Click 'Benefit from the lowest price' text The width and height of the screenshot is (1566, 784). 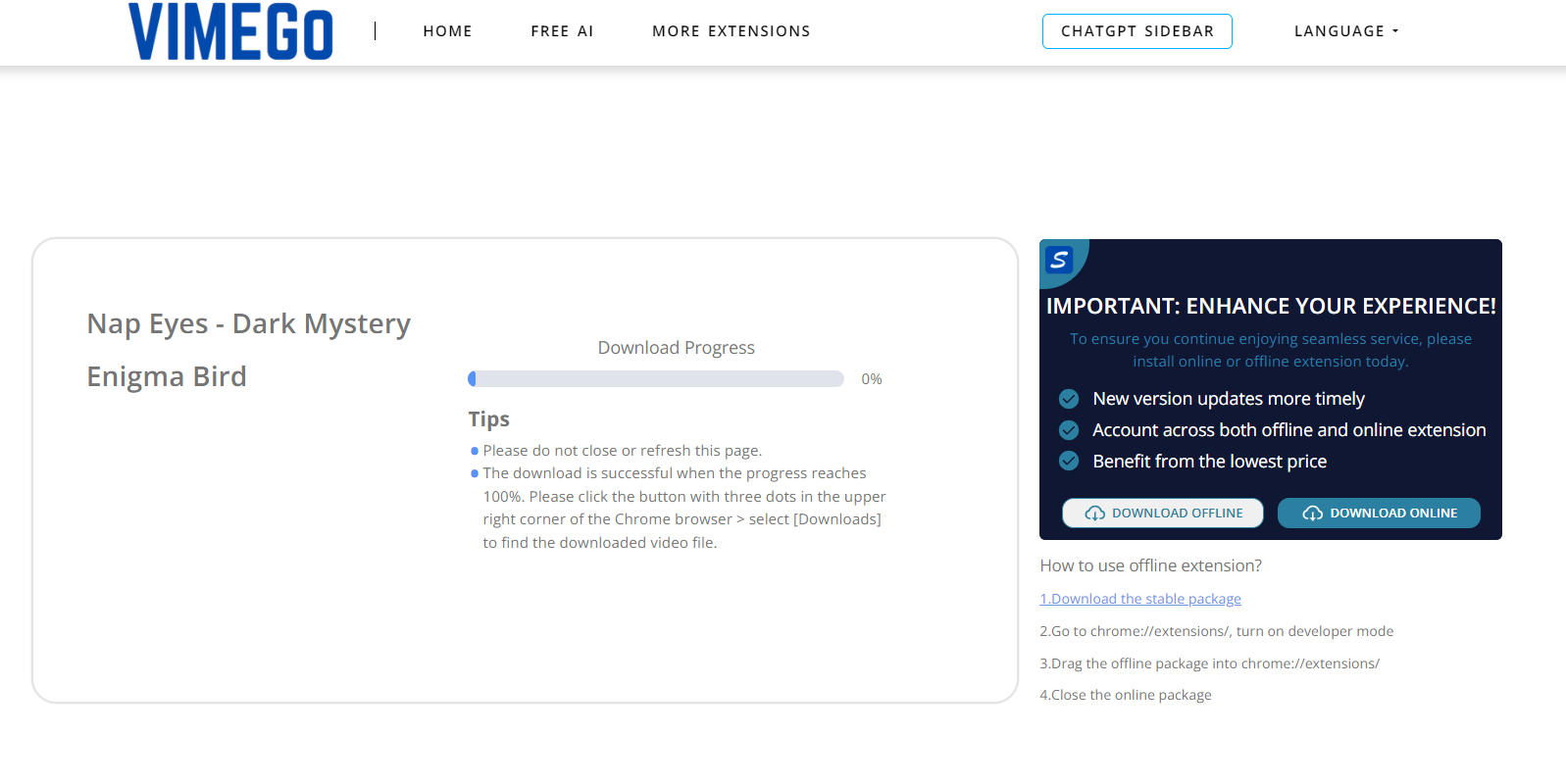(1210, 462)
